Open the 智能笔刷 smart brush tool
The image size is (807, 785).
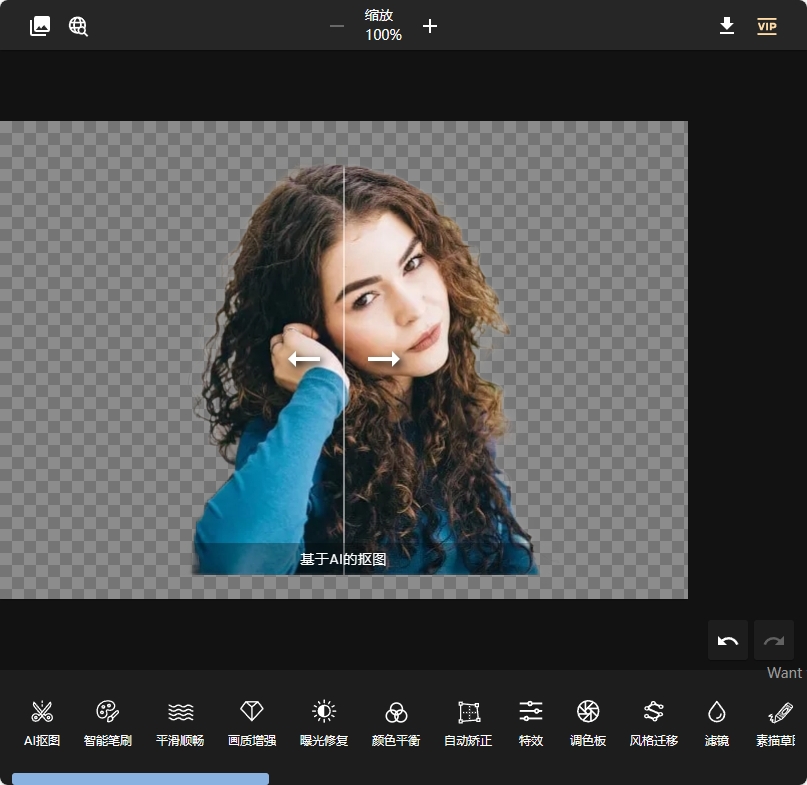point(108,722)
